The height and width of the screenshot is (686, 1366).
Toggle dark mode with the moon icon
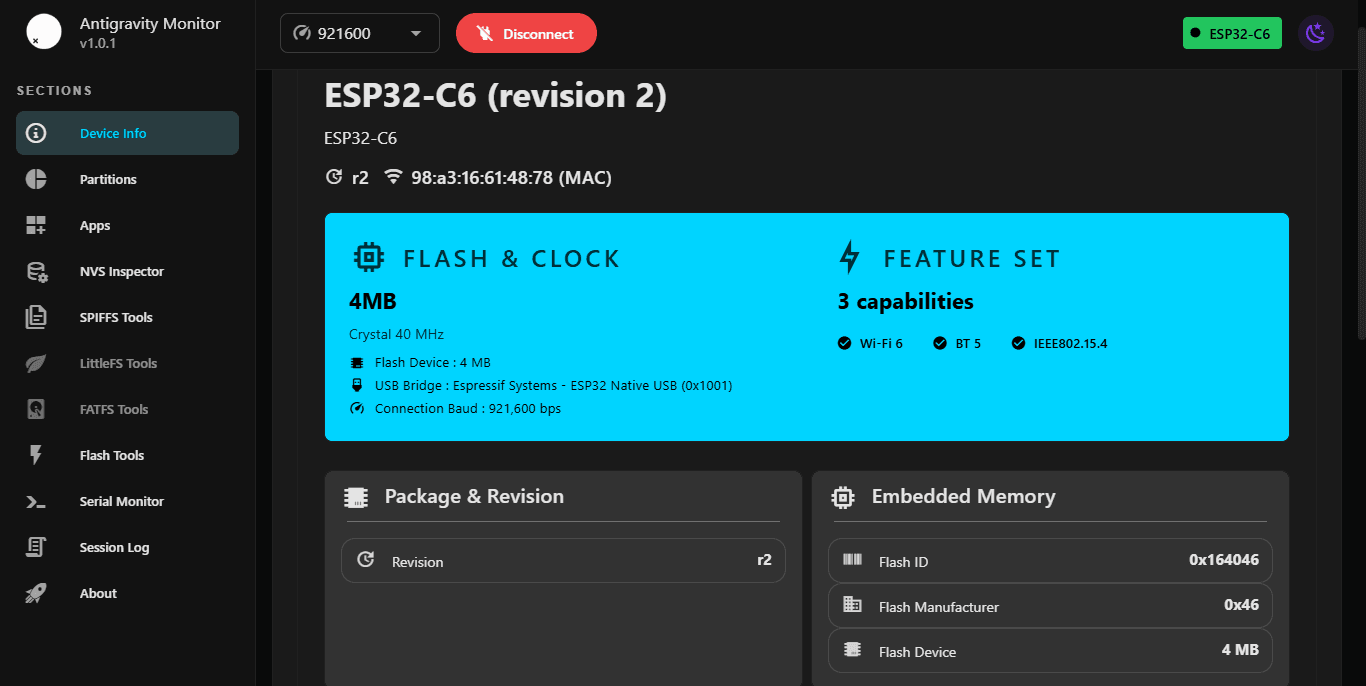(x=1315, y=32)
